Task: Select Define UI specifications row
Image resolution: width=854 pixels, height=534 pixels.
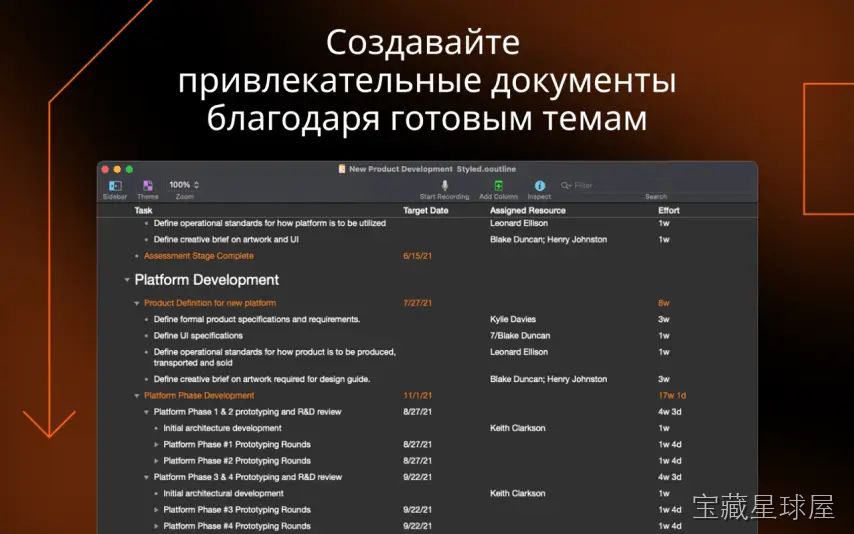Action: tap(198, 336)
